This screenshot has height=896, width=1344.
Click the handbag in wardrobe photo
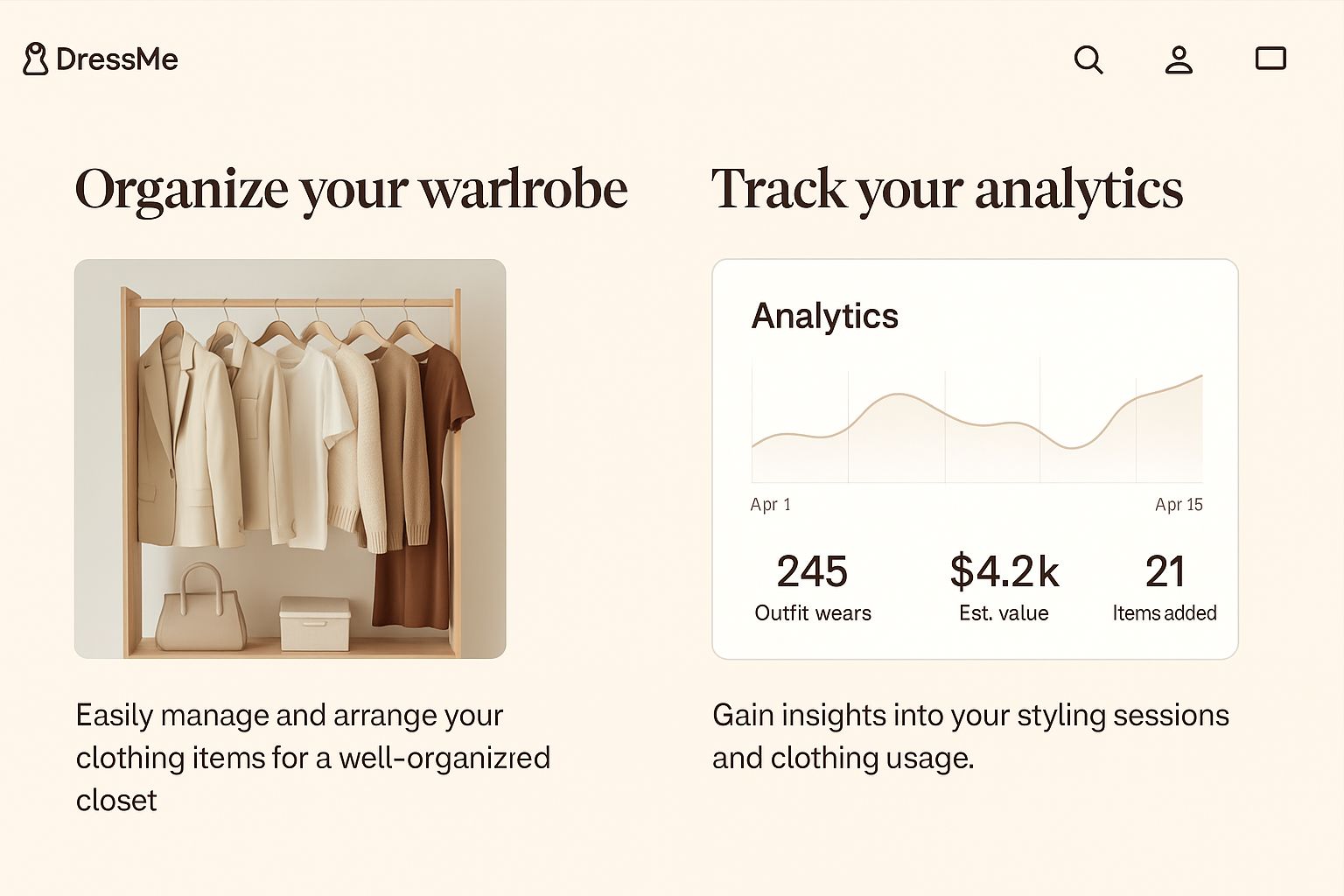pos(201,610)
